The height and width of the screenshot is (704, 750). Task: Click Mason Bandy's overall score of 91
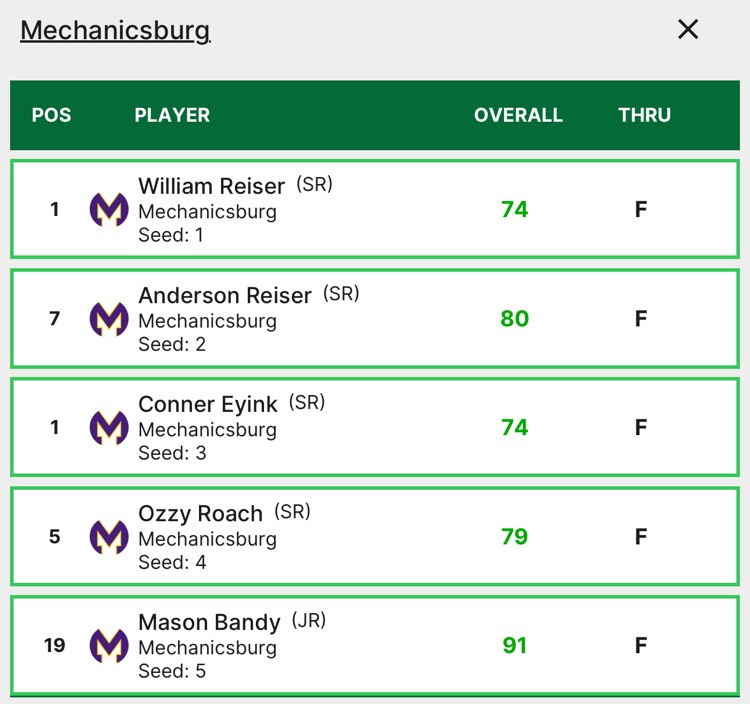coord(515,646)
